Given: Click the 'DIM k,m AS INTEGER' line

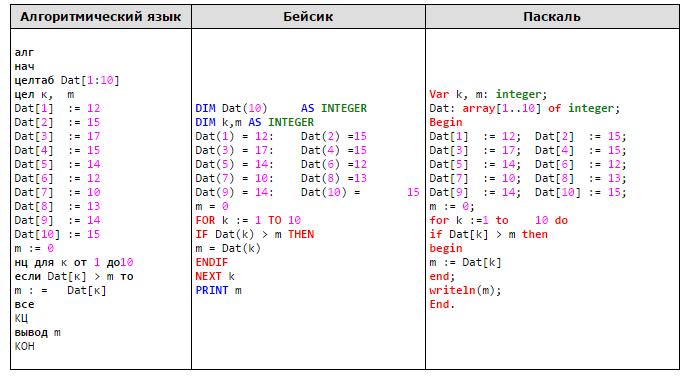Looking at the screenshot, I should [255, 122].
